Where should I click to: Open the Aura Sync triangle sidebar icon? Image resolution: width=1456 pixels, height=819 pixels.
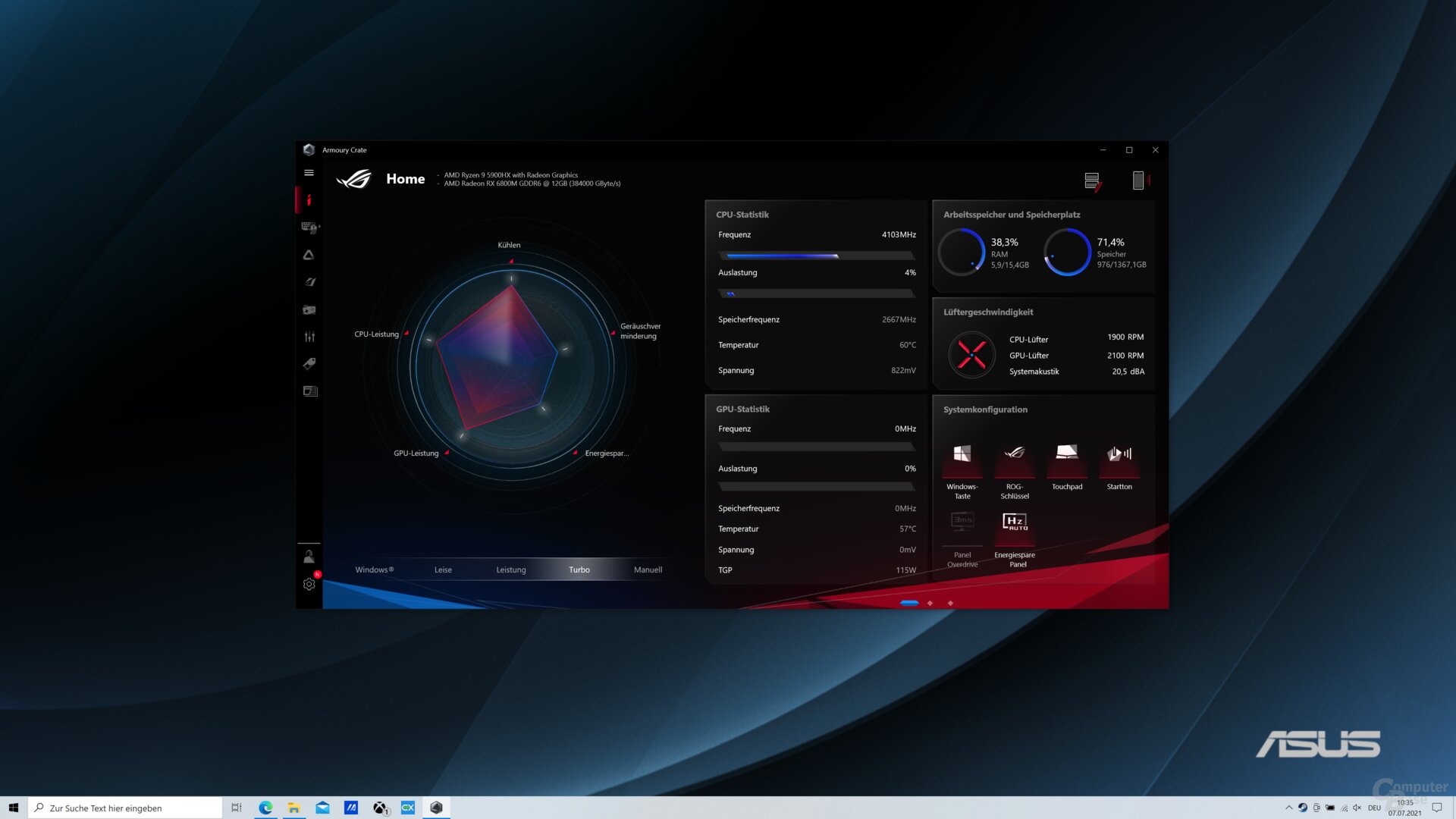pyautogui.click(x=309, y=255)
